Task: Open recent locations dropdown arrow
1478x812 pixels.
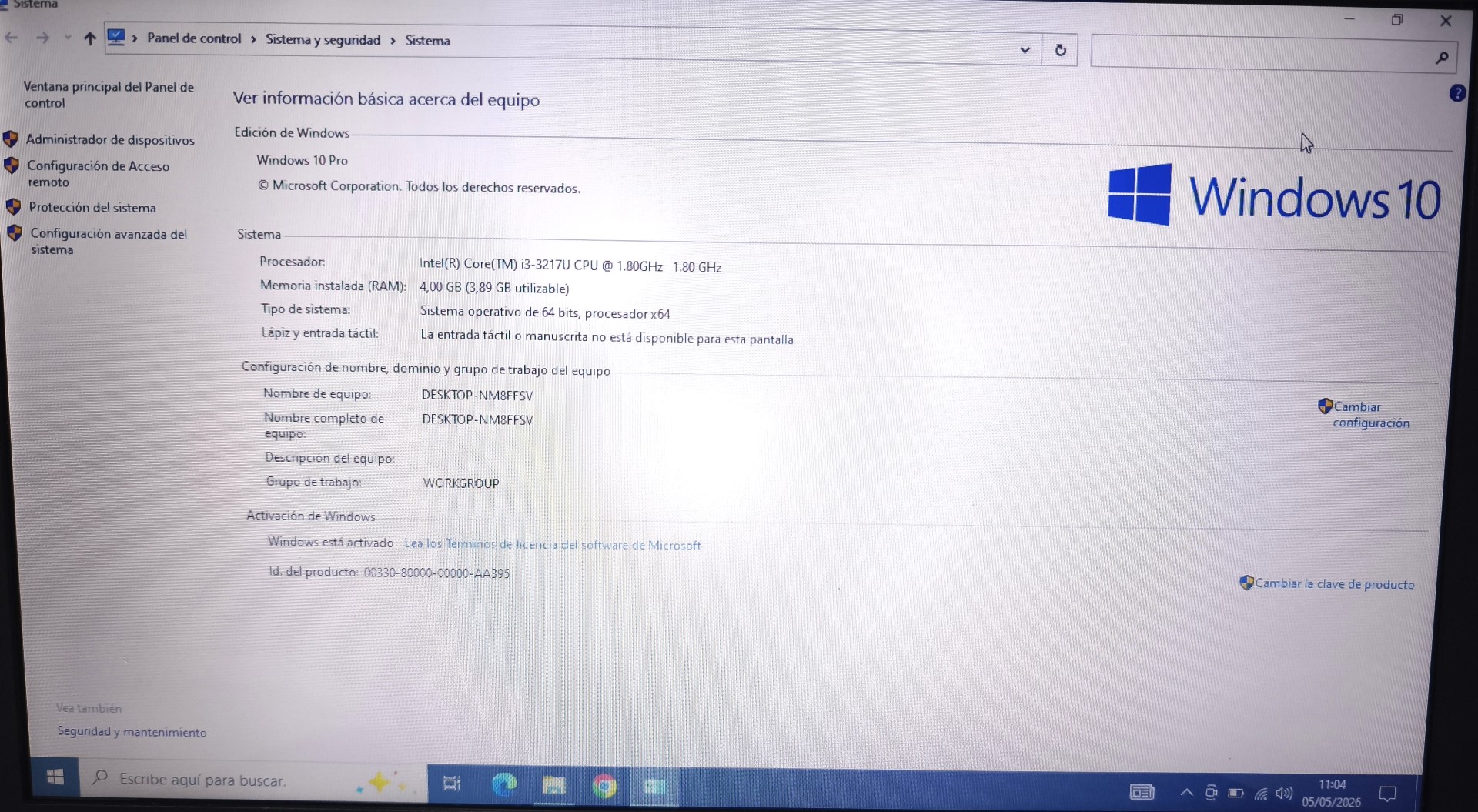Action: 68,38
